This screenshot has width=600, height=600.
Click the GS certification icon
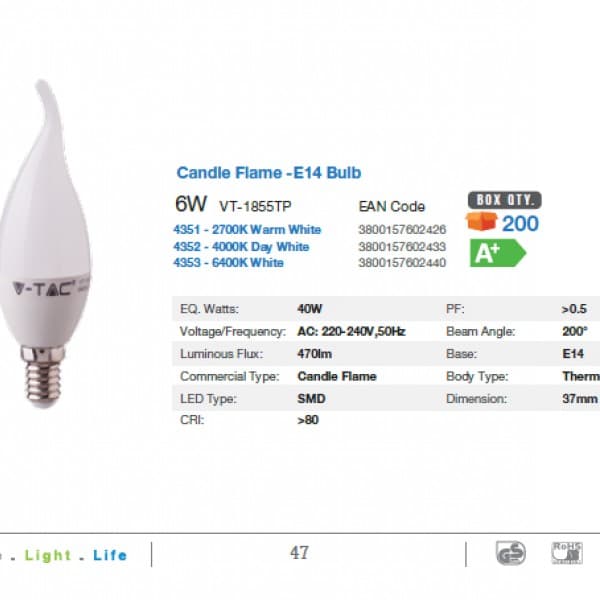(x=510, y=553)
